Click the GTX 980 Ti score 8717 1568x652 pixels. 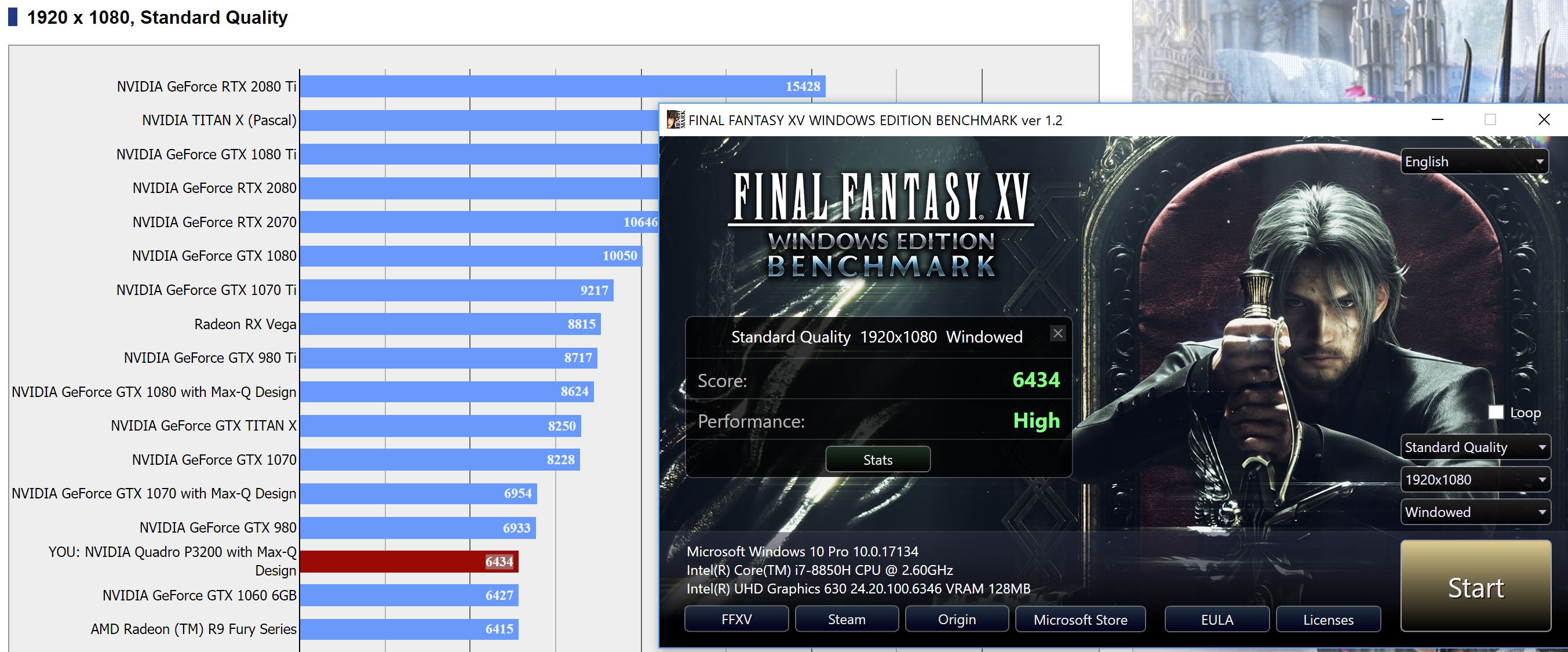pos(578,358)
